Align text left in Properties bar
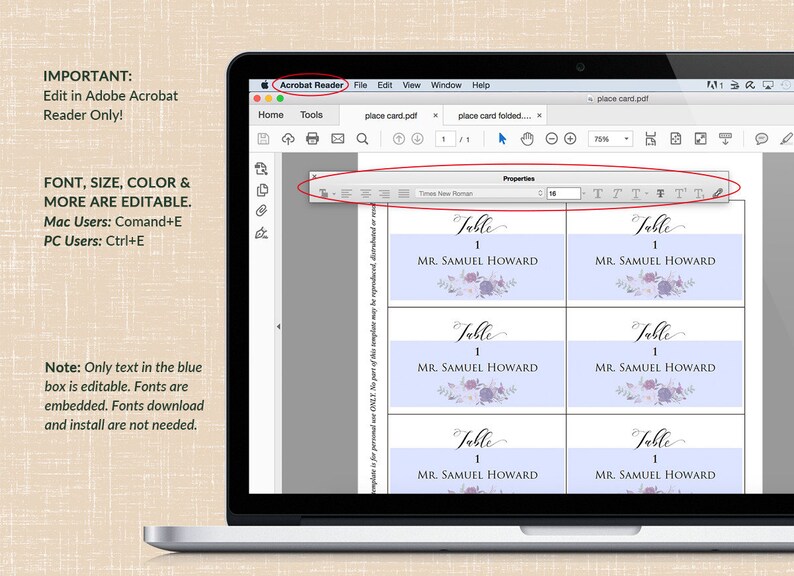794x576 pixels. click(x=346, y=194)
